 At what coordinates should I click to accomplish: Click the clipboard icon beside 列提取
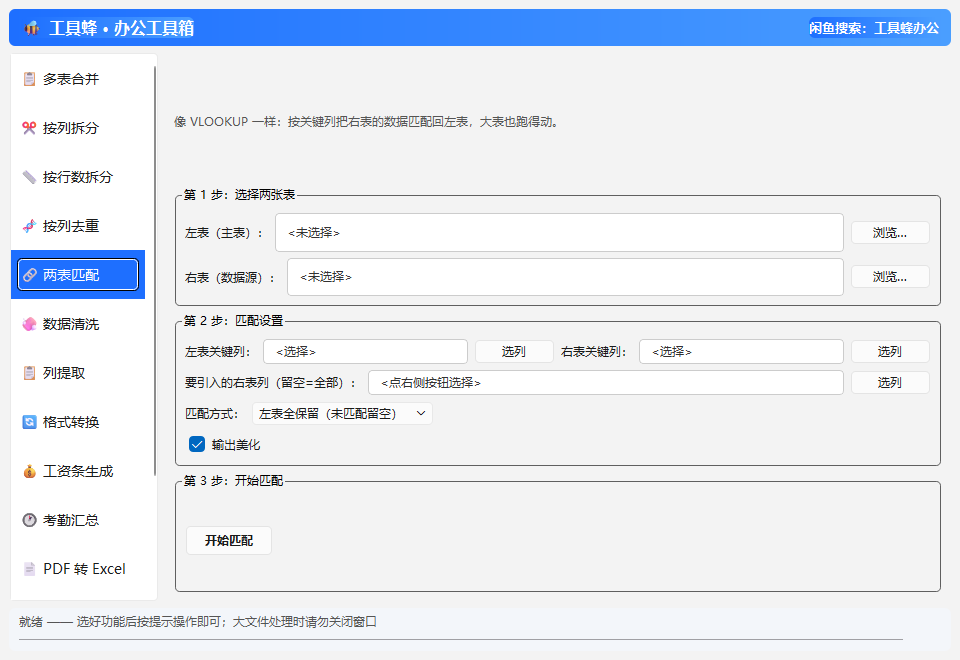pyautogui.click(x=29, y=373)
